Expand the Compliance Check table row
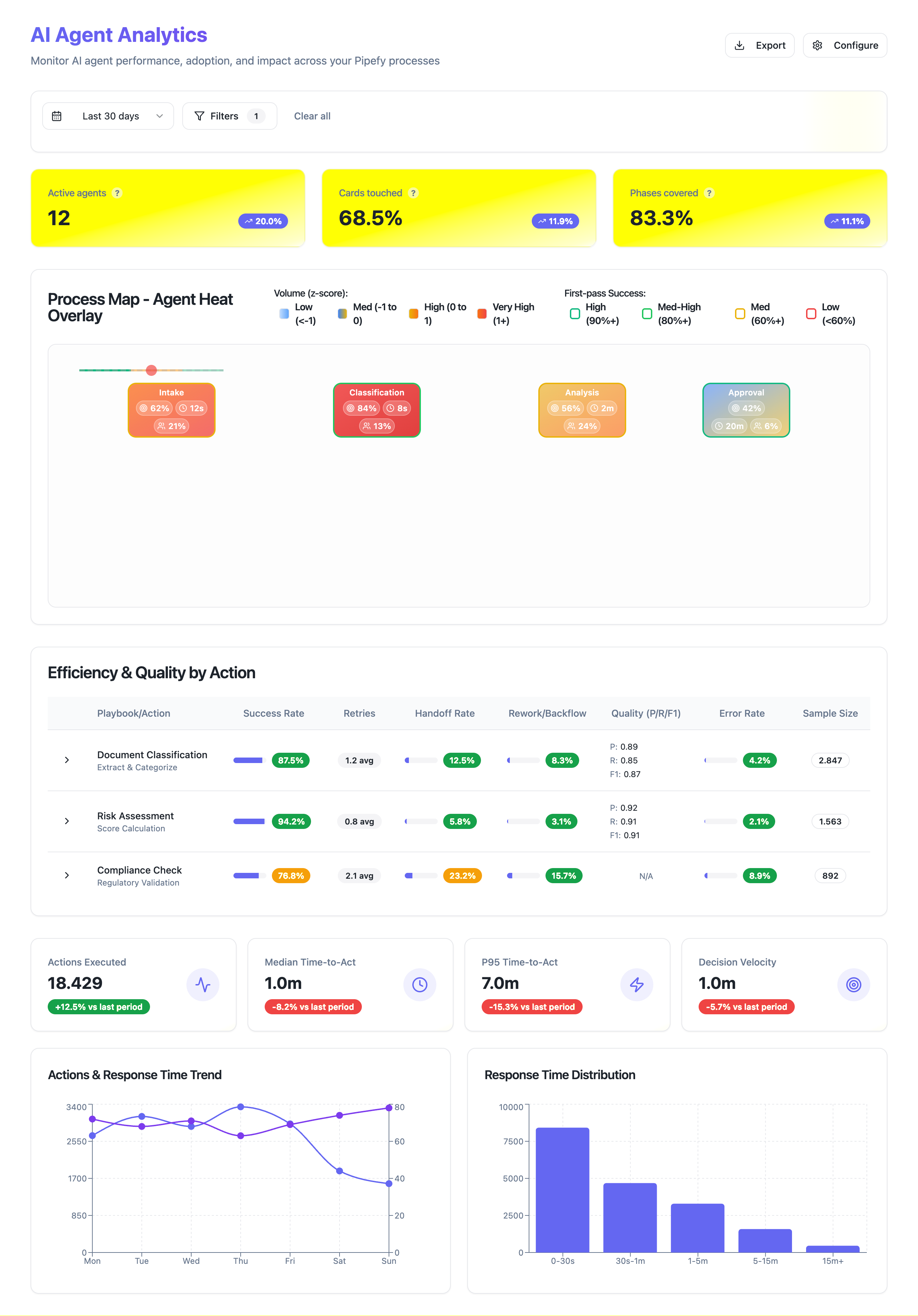Viewport: 918px width, 1316px height. point(67,875)
